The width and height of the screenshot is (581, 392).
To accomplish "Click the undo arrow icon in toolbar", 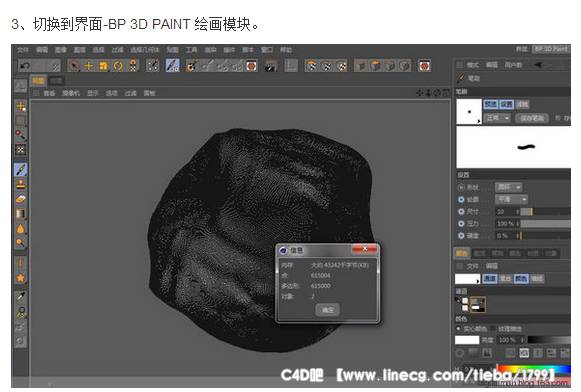I will (x=25, y=66).
